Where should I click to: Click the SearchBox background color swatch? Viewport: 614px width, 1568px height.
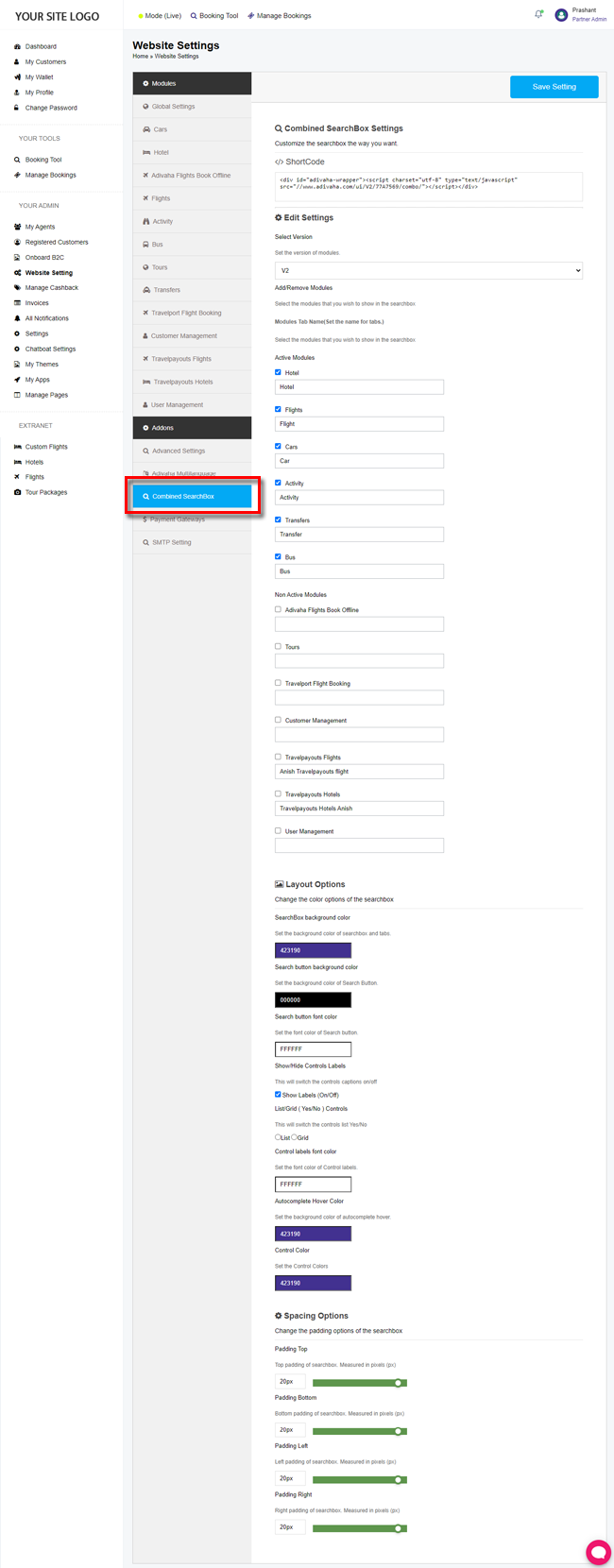(x=313, y=950)
